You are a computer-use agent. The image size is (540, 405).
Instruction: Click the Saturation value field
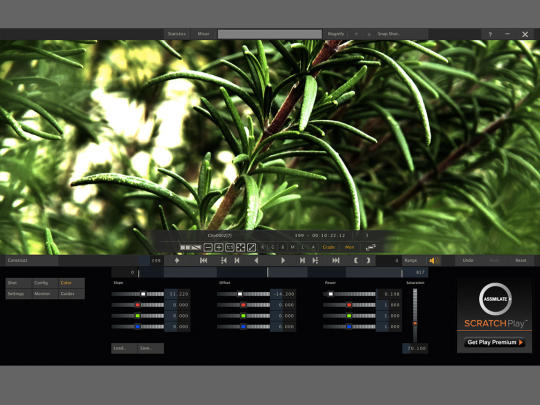(x=415, y=349)
